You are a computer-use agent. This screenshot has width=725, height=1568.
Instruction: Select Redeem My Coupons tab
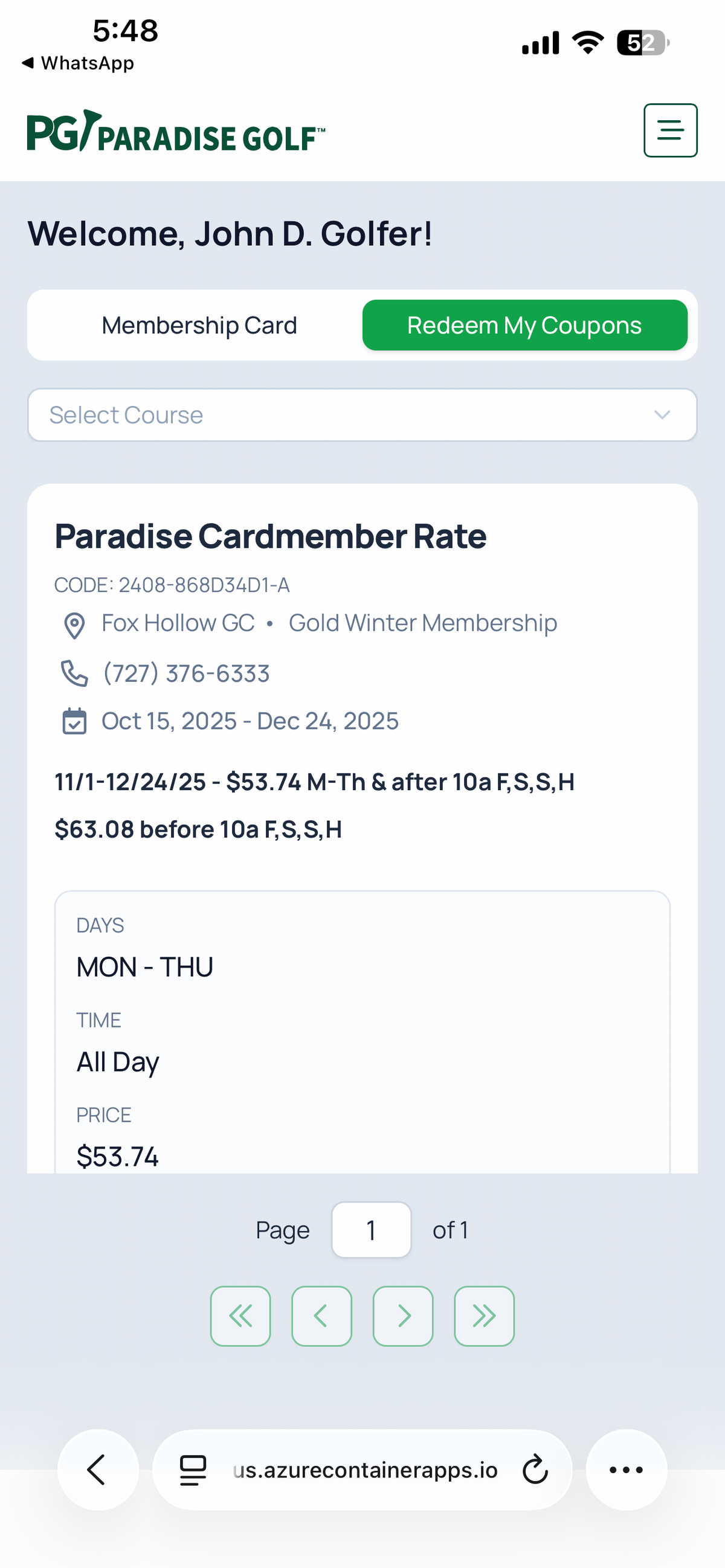coord(524,326)
